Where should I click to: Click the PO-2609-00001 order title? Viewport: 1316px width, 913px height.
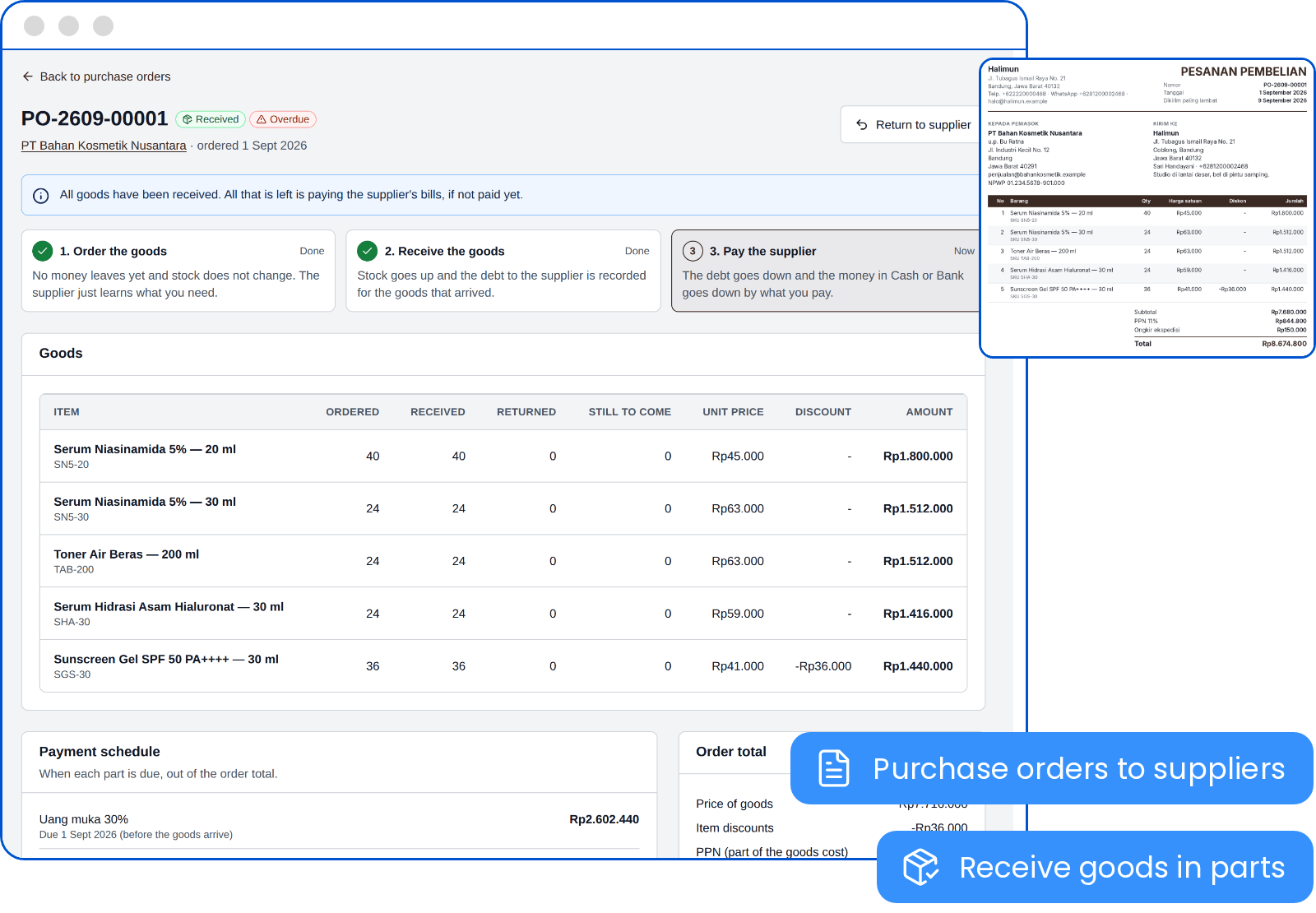95,118
